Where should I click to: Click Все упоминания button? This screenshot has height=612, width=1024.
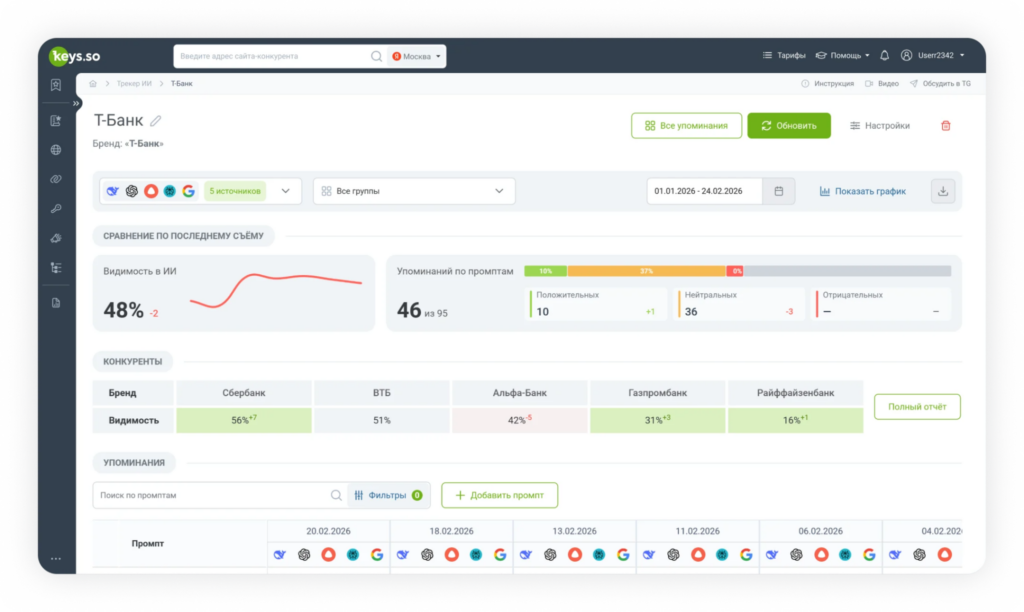click(x=686, y=125)
